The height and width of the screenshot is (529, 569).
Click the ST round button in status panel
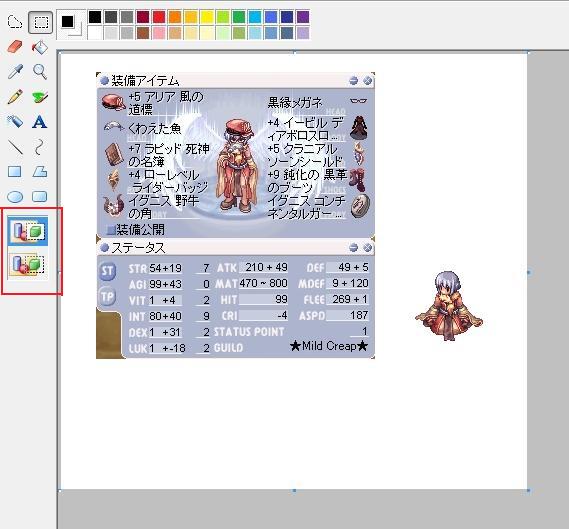tap(107, 271)
